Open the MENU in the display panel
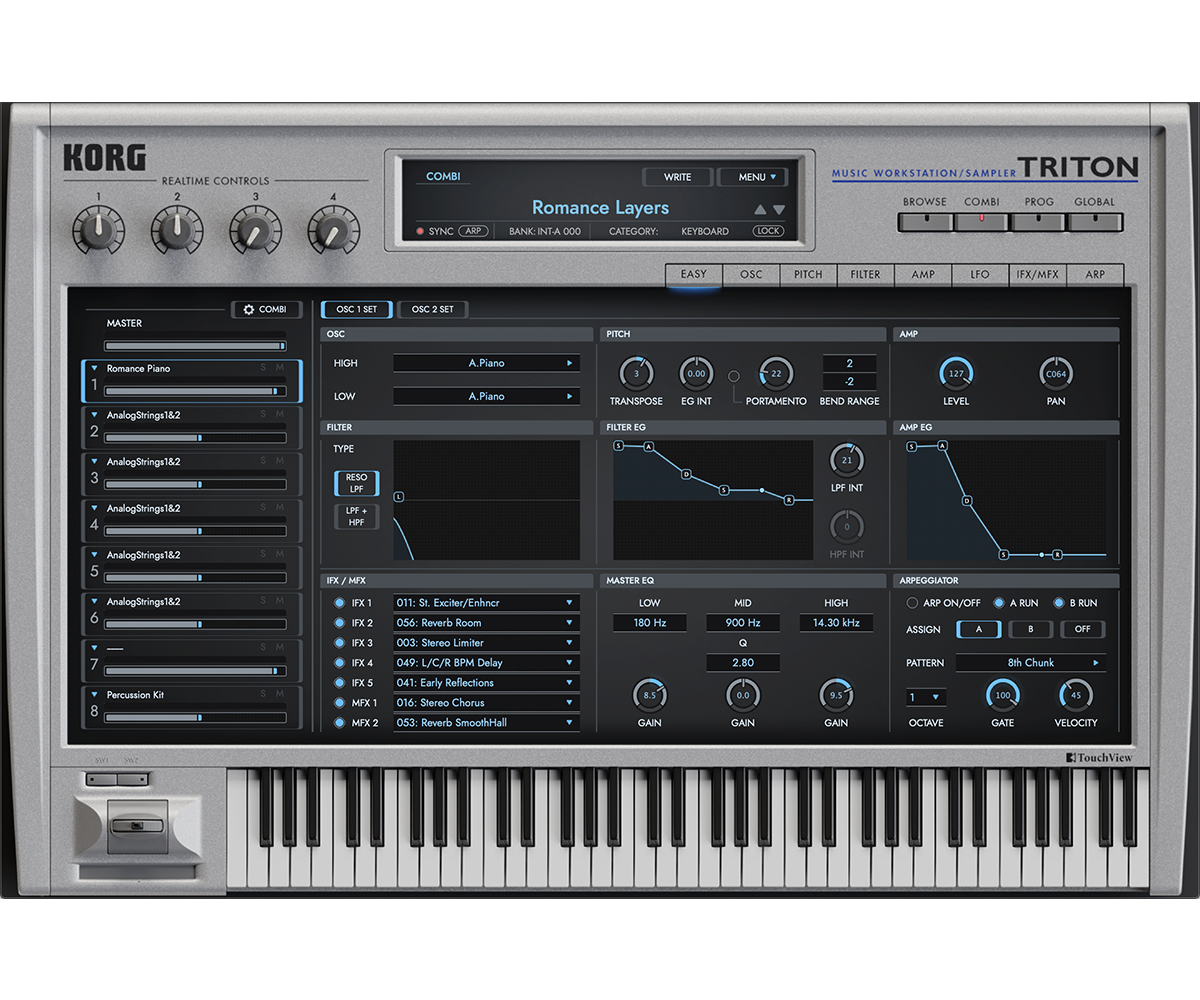The image size is (1200, 1000). pos(752,177)
